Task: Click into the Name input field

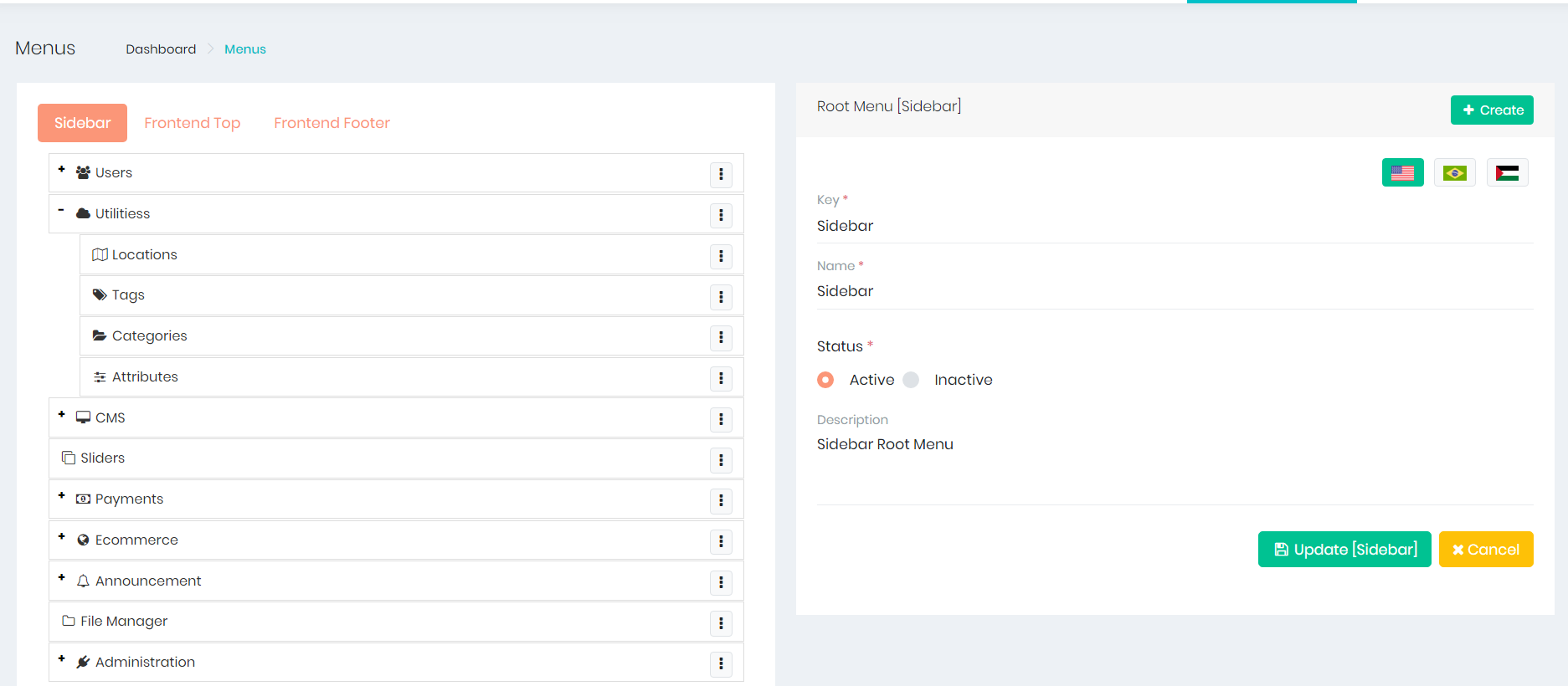Action: coord(1174,291)
